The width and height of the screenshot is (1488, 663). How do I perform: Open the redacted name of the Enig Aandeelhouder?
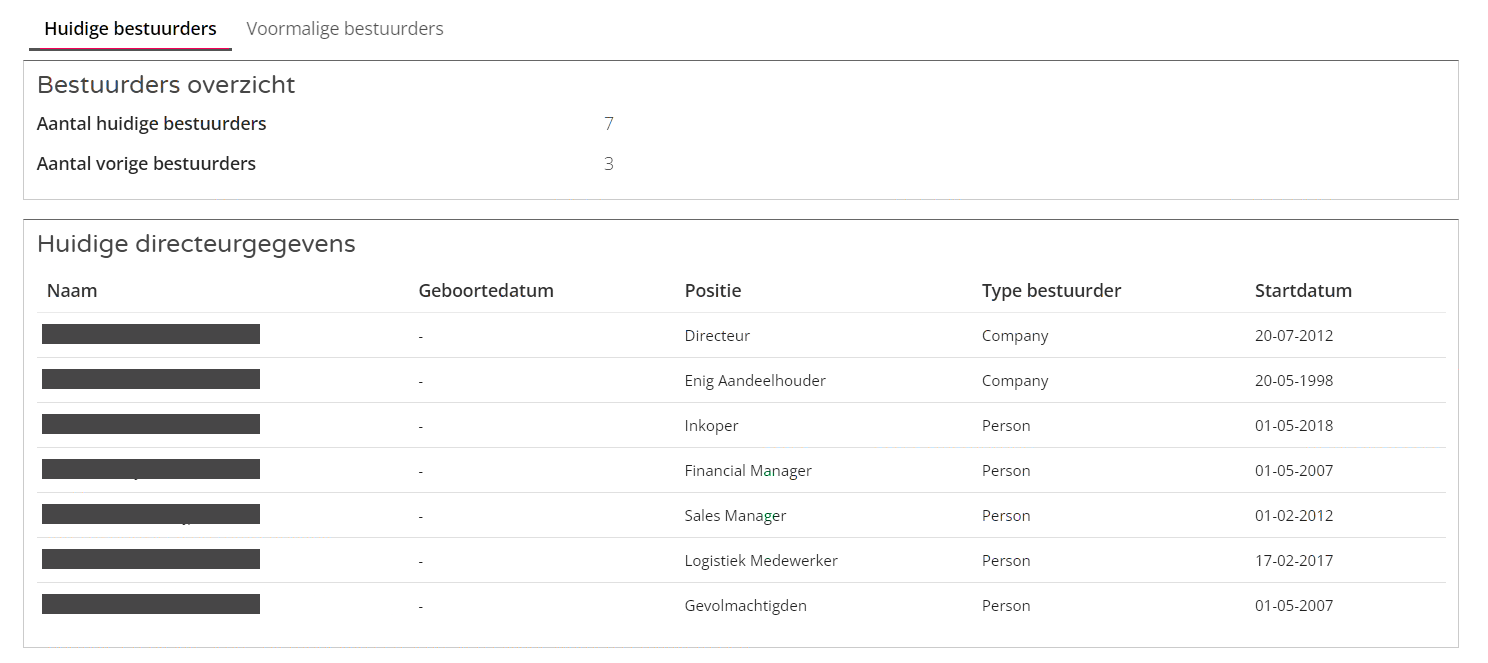coord(151,380)
